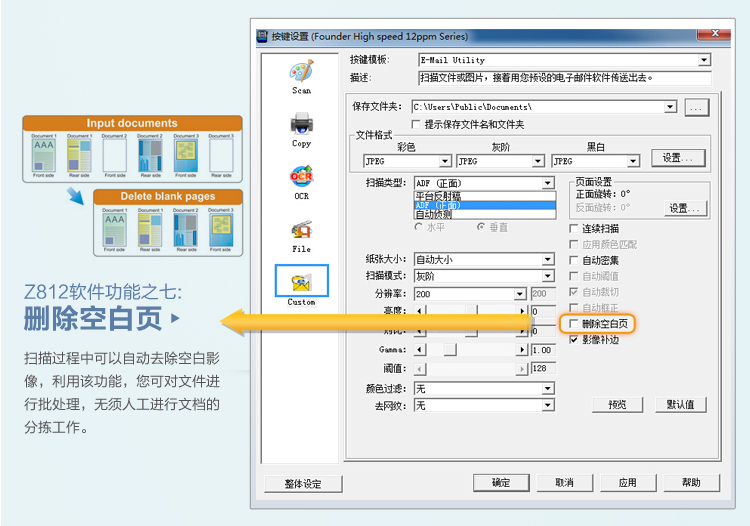The width and height of the screenshot is (750, 526).
Task: Click the 描述 description text field
Action: pyautogui.click(x=564, y=78)
